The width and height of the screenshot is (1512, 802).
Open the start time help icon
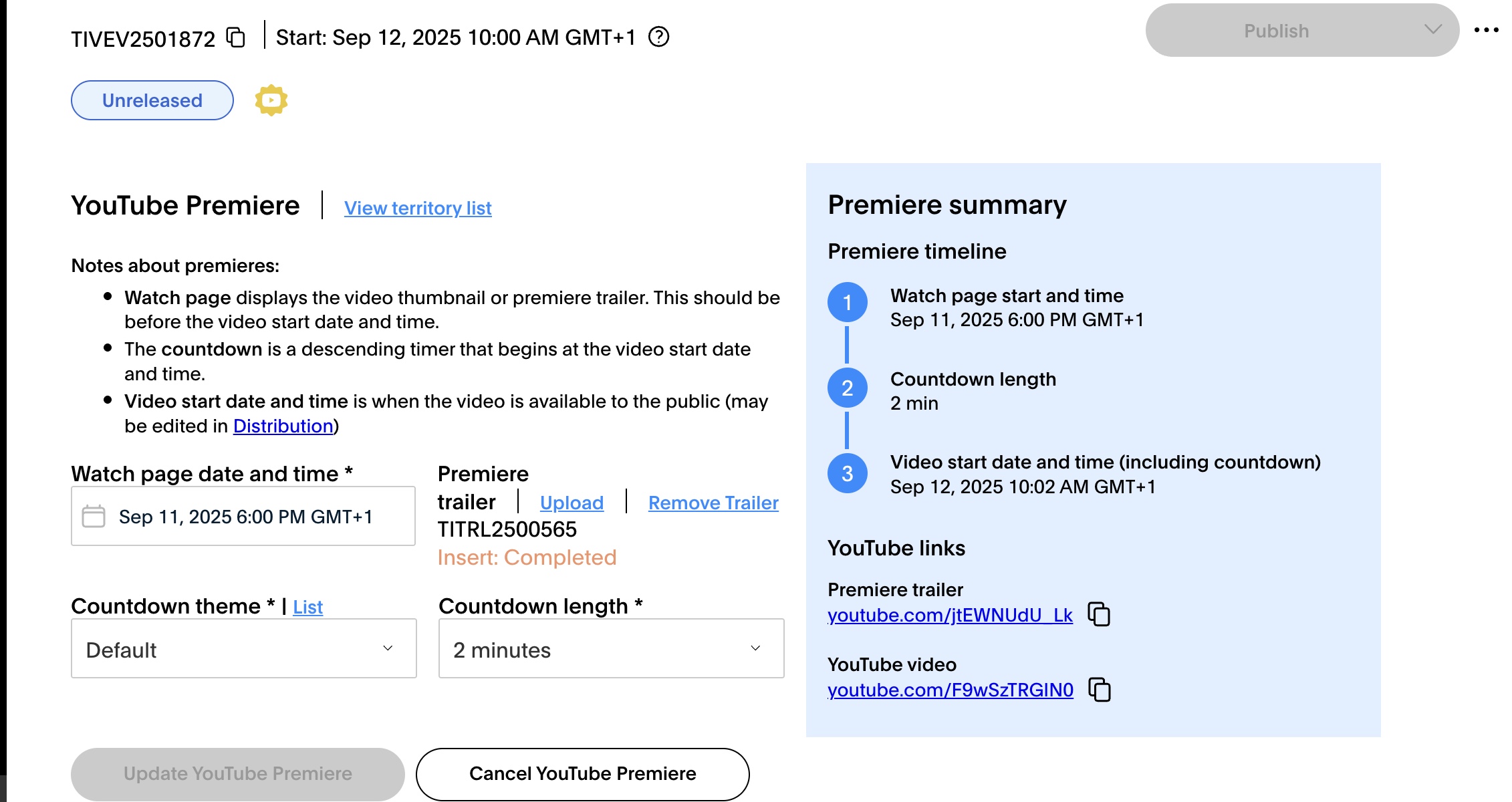click(658, 37)
